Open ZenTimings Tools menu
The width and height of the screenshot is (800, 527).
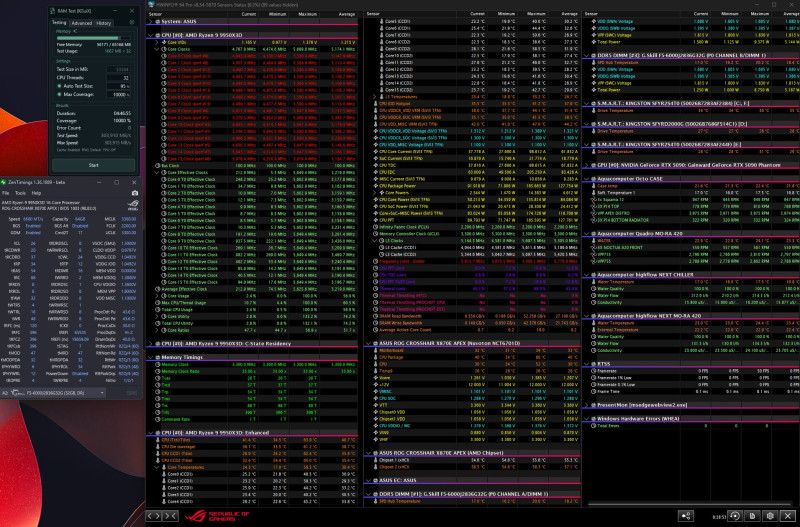[x=20, y=193]
